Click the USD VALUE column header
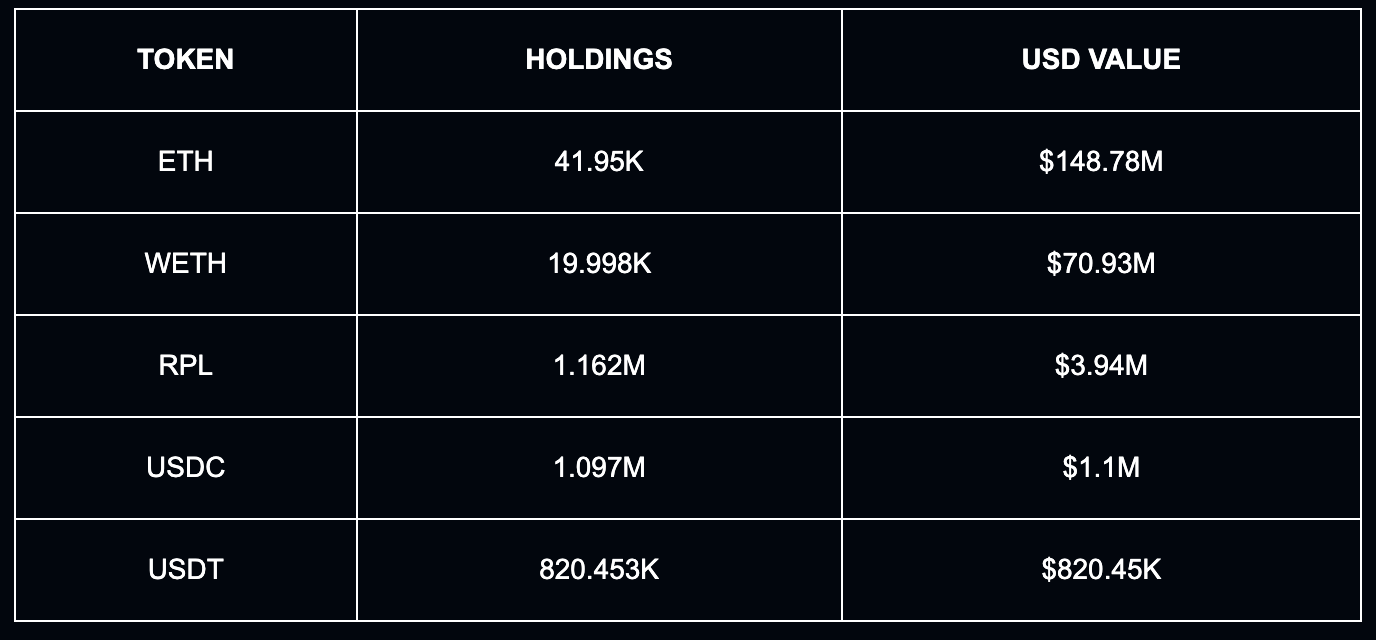Image resolution: width=1376 pixels, height=640 pixels. (x=1101, y=59)
